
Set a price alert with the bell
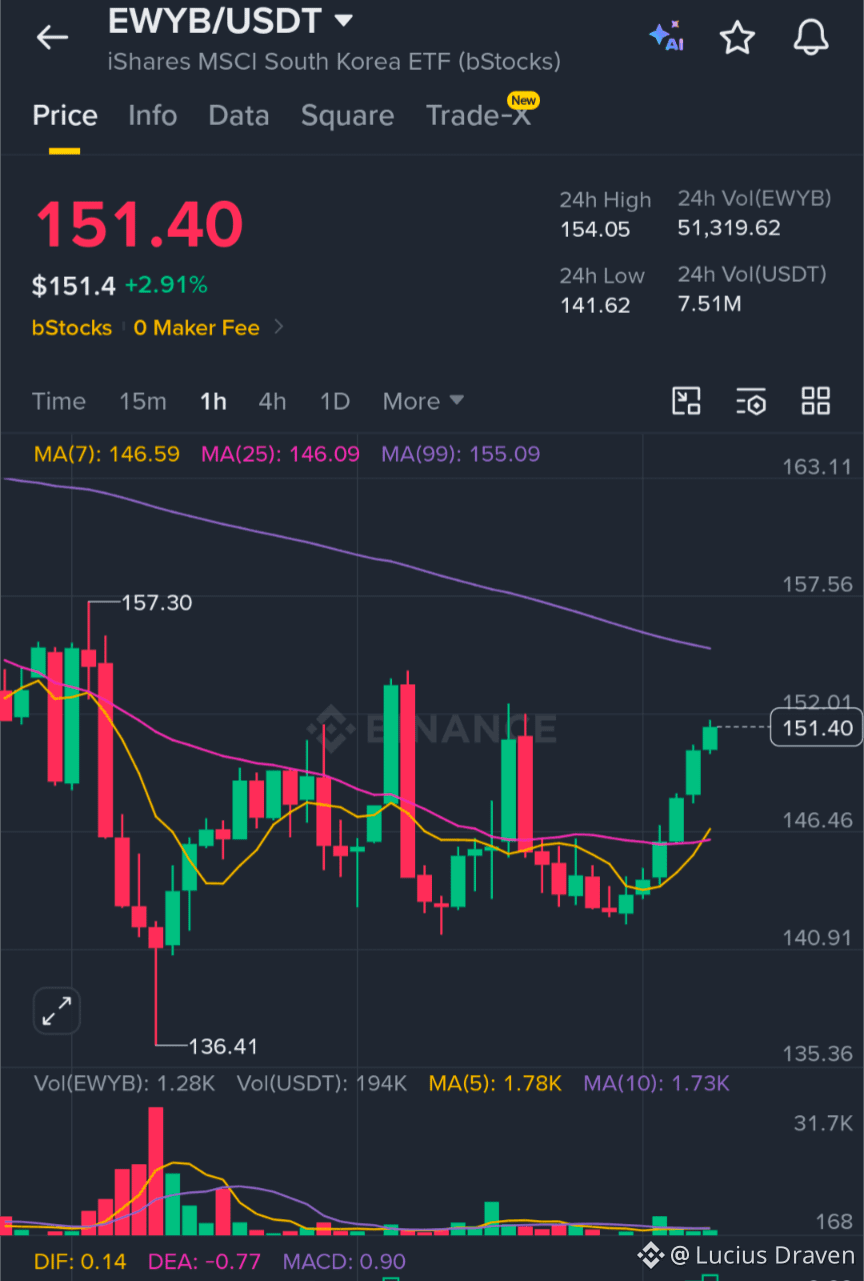(x=811, y=37)
